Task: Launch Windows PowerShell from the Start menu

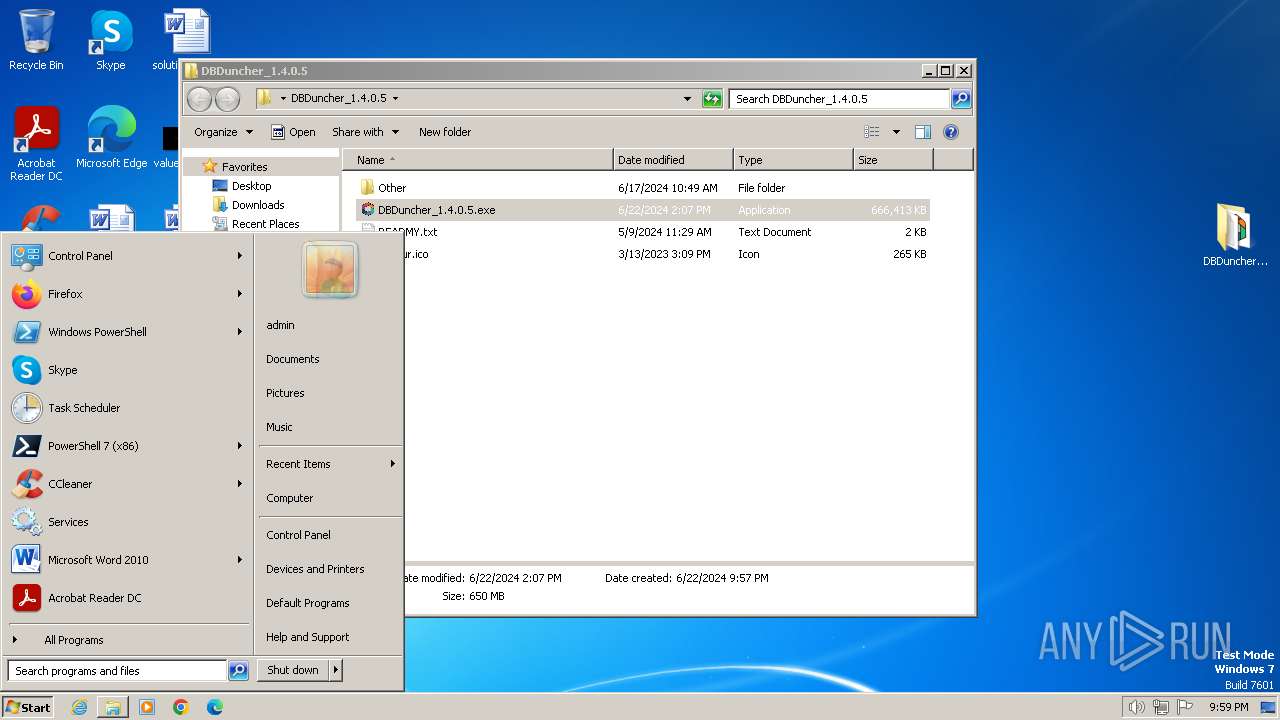Action: [x=128, y=332]
